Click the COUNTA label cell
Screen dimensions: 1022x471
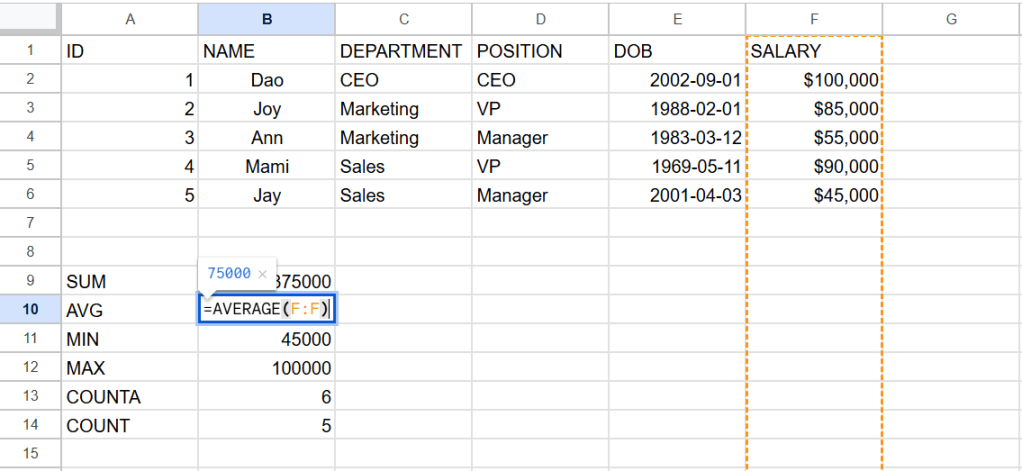tap(130, 398)
